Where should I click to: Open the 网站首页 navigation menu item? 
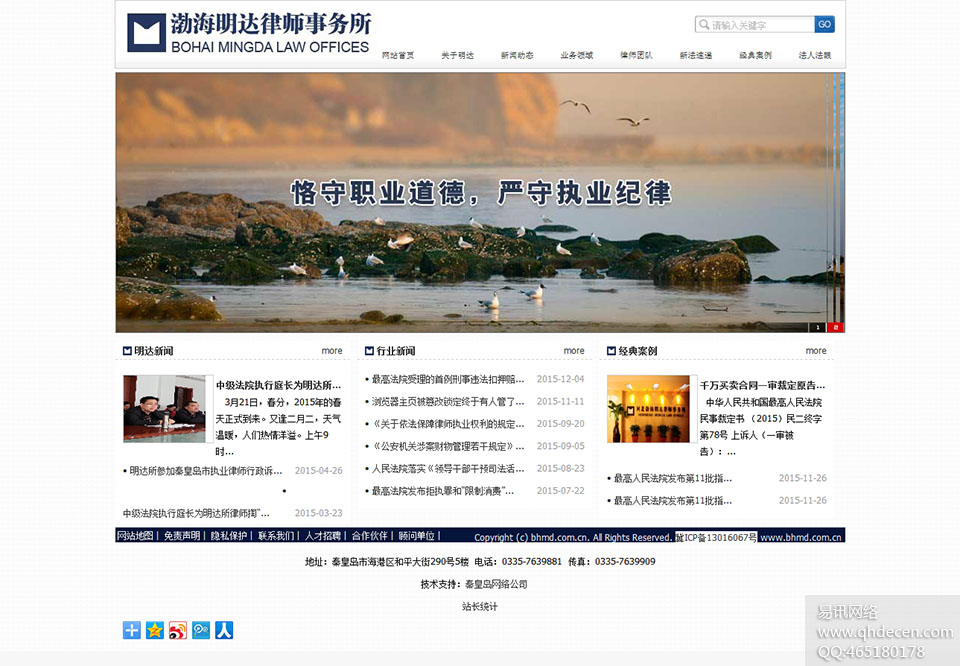click(398, 56)
